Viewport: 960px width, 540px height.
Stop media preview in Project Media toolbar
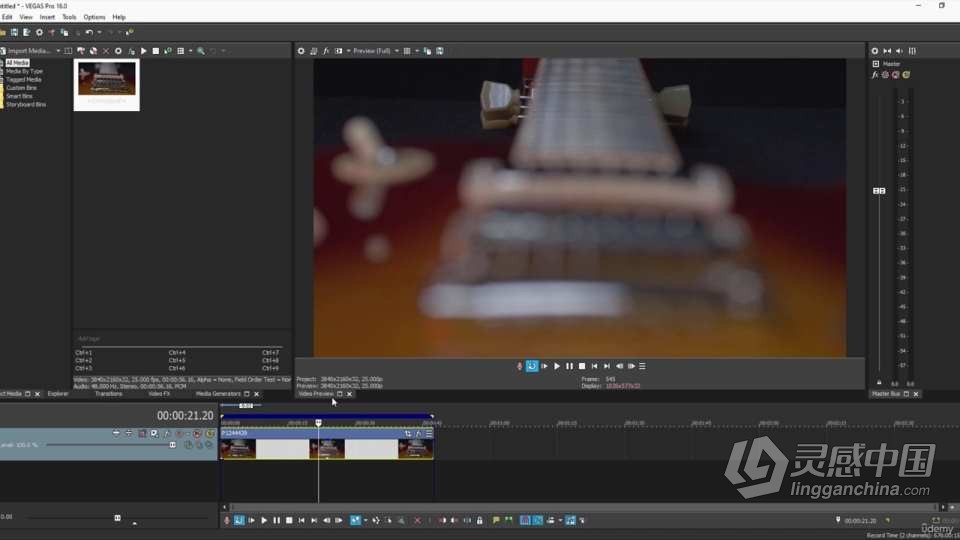coord(156,51)
